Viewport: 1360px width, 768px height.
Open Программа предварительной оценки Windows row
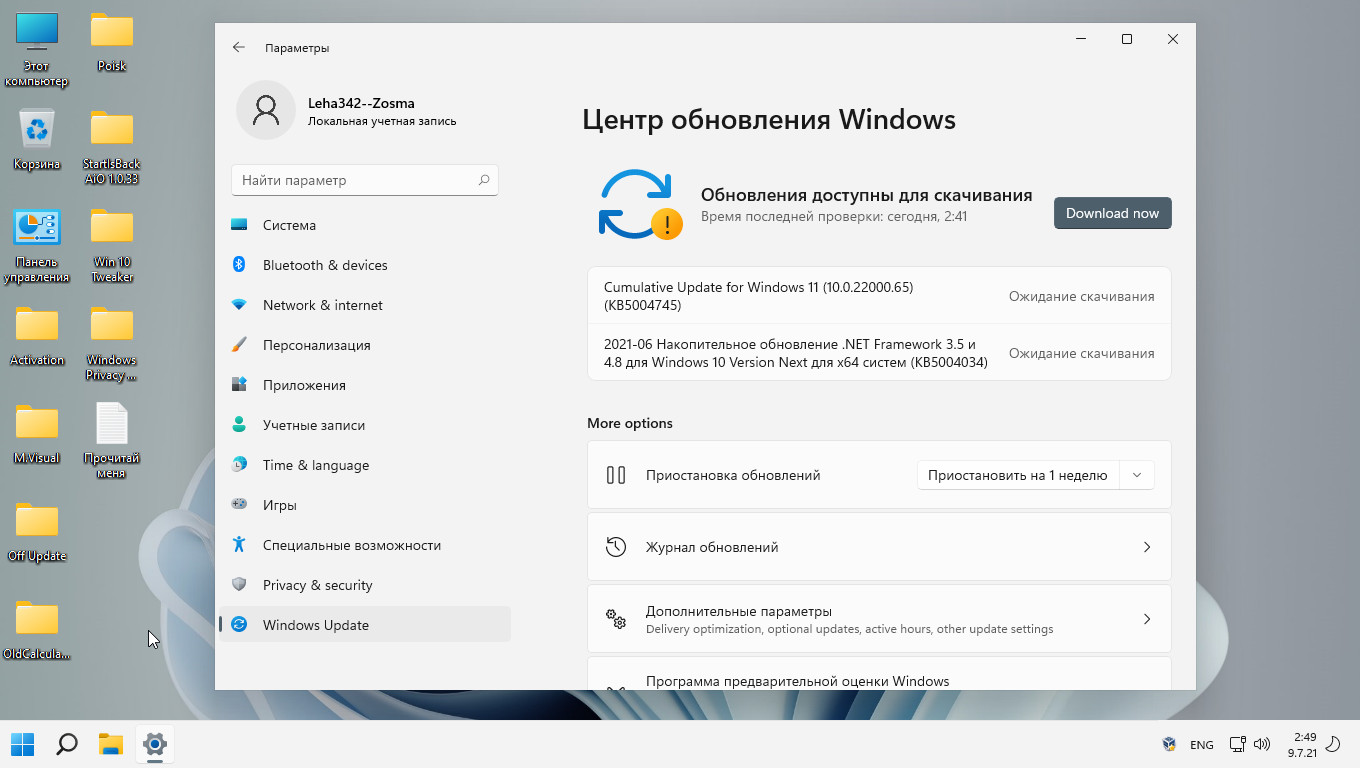point(879,673)
